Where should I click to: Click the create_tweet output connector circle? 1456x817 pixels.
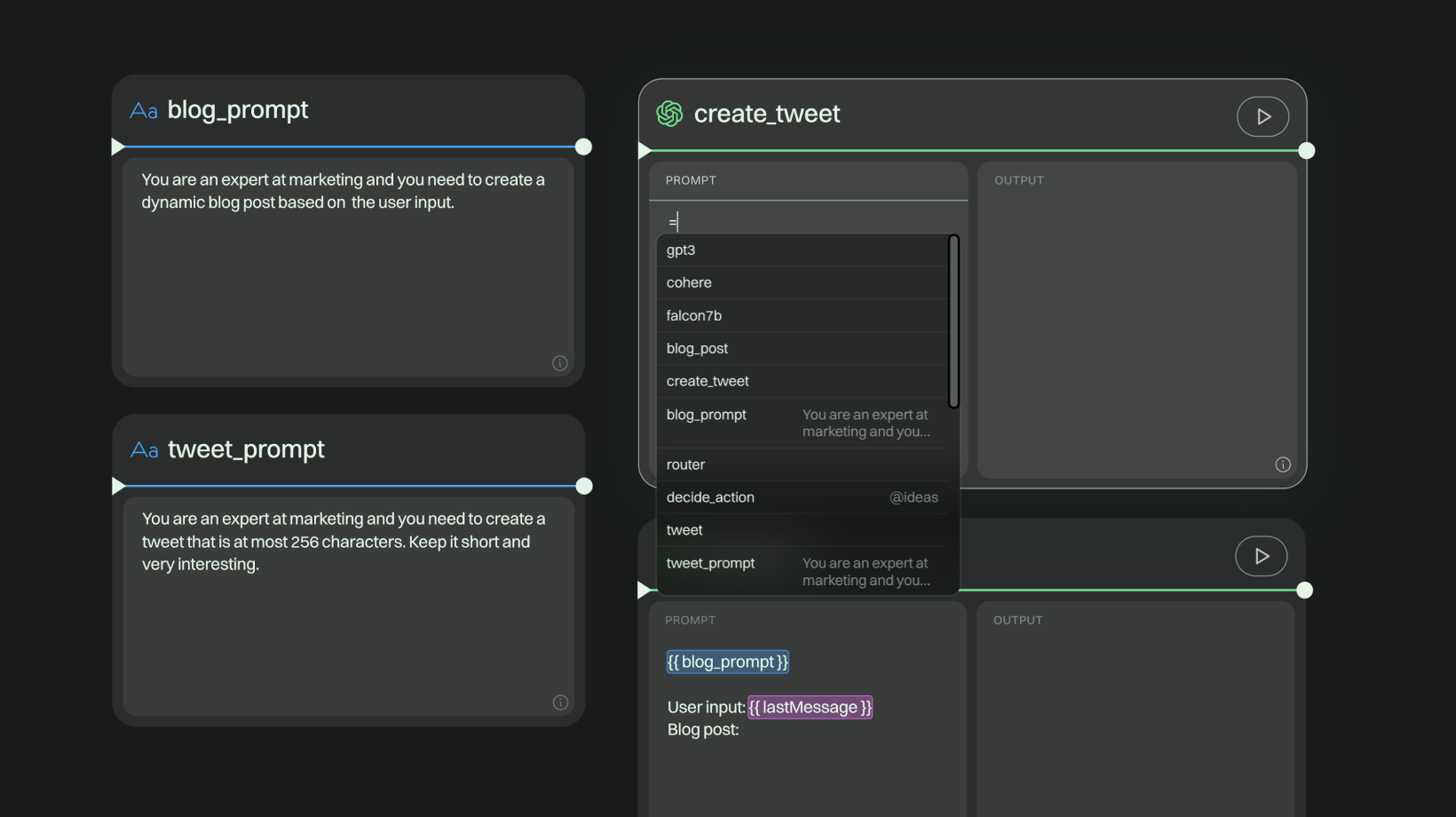tap(1306, 151)
